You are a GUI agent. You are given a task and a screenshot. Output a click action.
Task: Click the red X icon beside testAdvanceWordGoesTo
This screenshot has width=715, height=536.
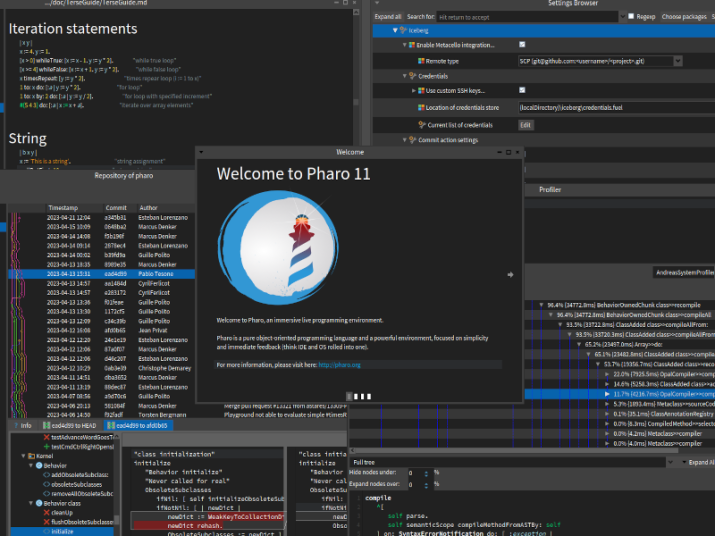coord(47,437)
